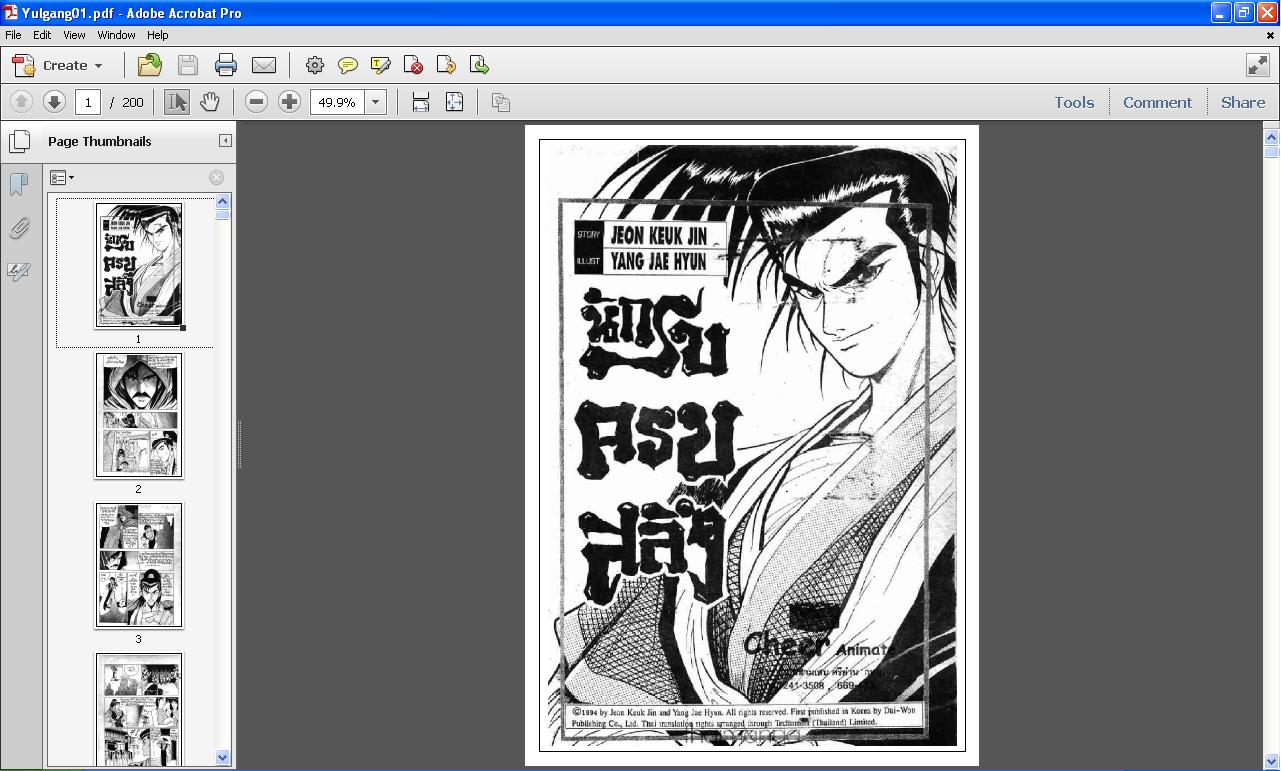Open thumbnail options dropdown menu
Screen dimensions: 1281x771
pos(62,178)
